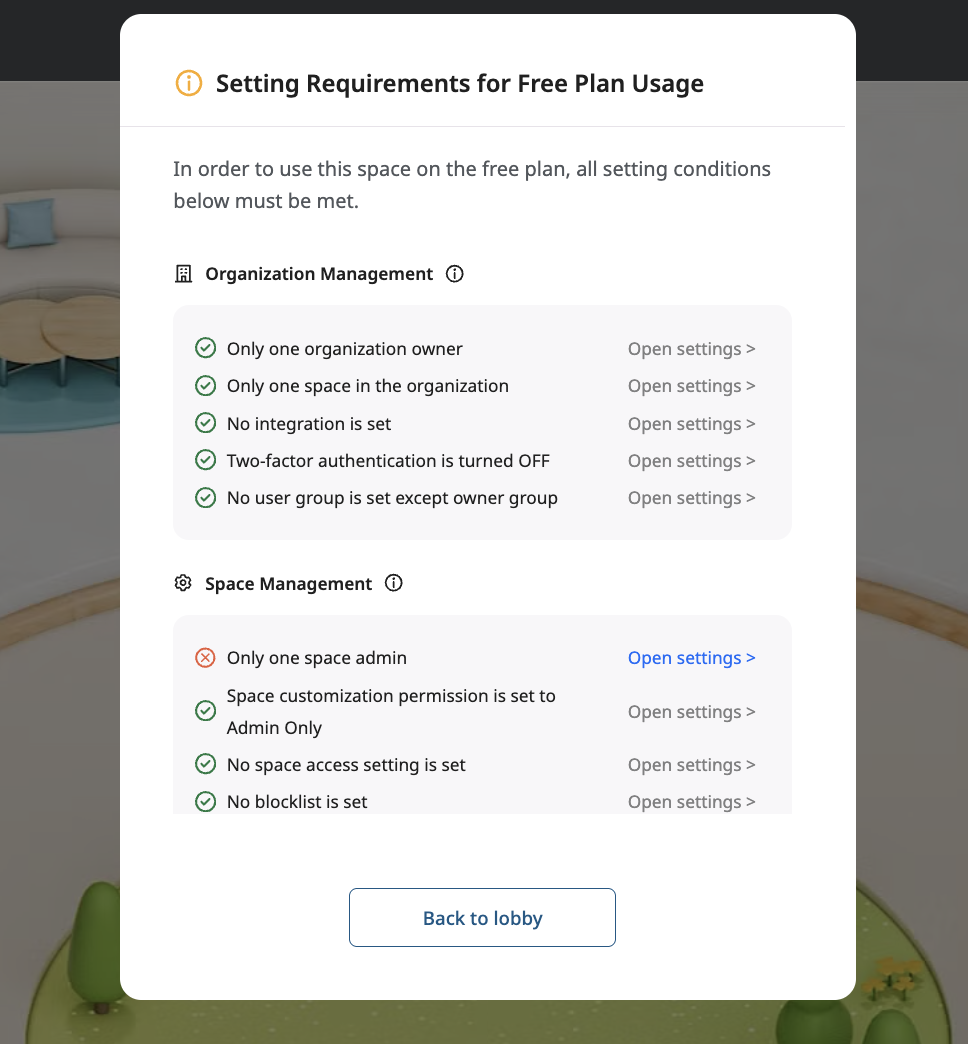Click green check beside Two-factor authentication row
Screen dimensions: 968x1044
pos(205,461)
